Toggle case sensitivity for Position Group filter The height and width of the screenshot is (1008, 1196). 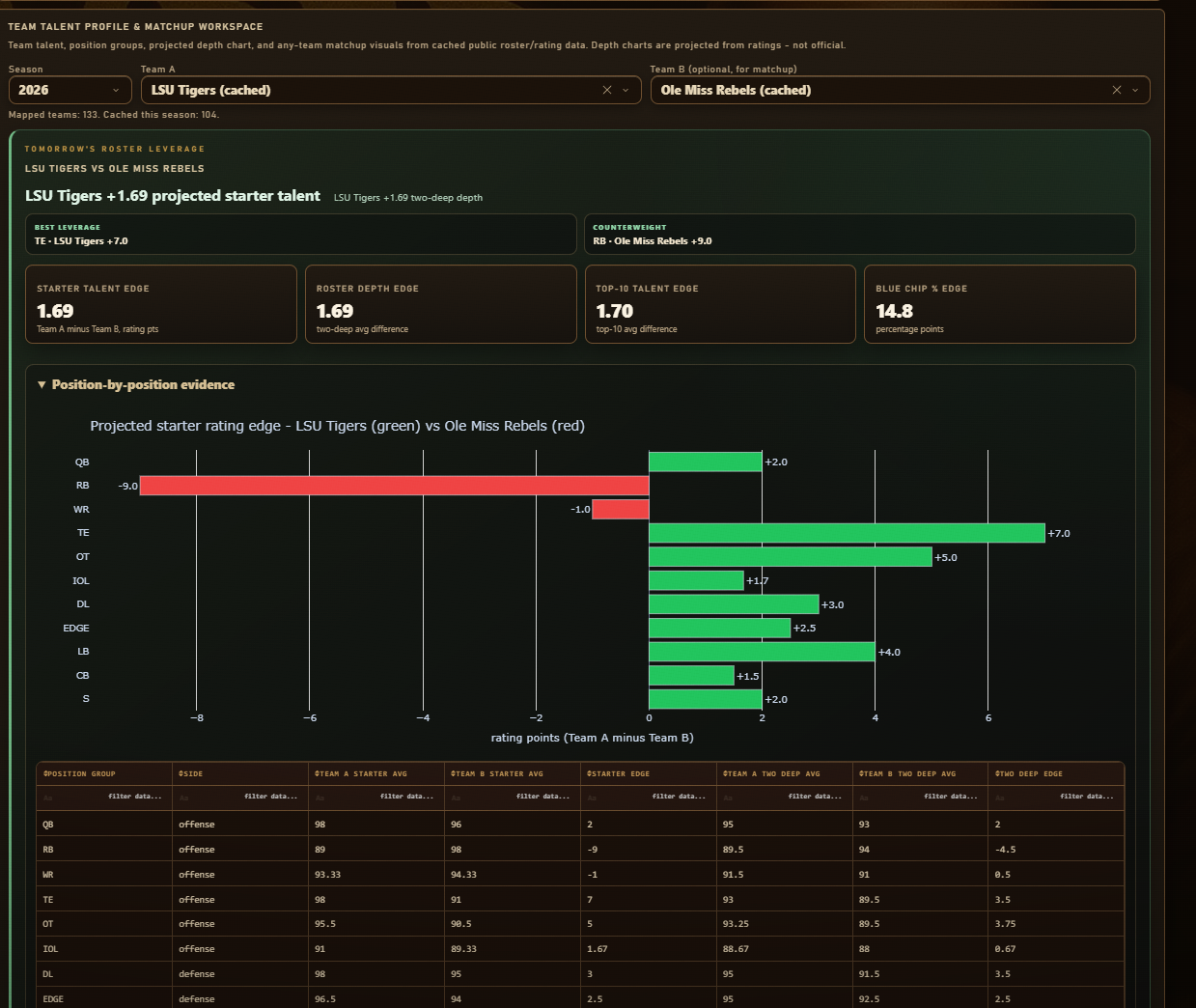coord(48,798)
